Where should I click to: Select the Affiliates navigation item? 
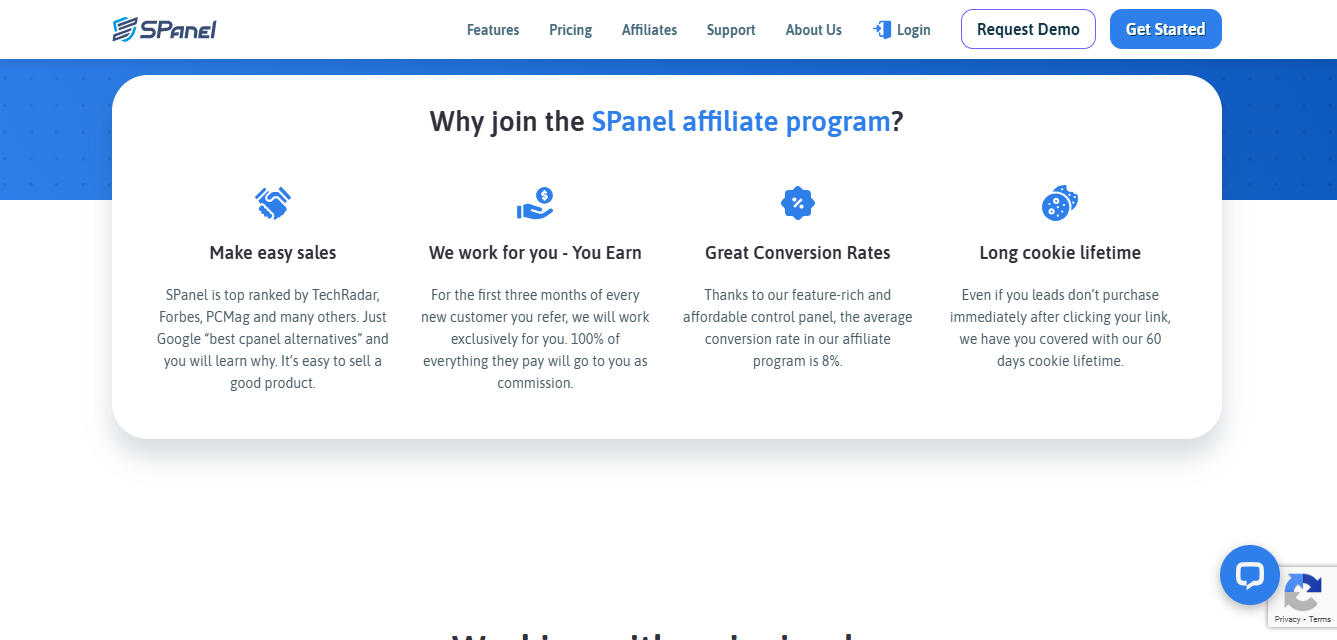pos(649,29)
